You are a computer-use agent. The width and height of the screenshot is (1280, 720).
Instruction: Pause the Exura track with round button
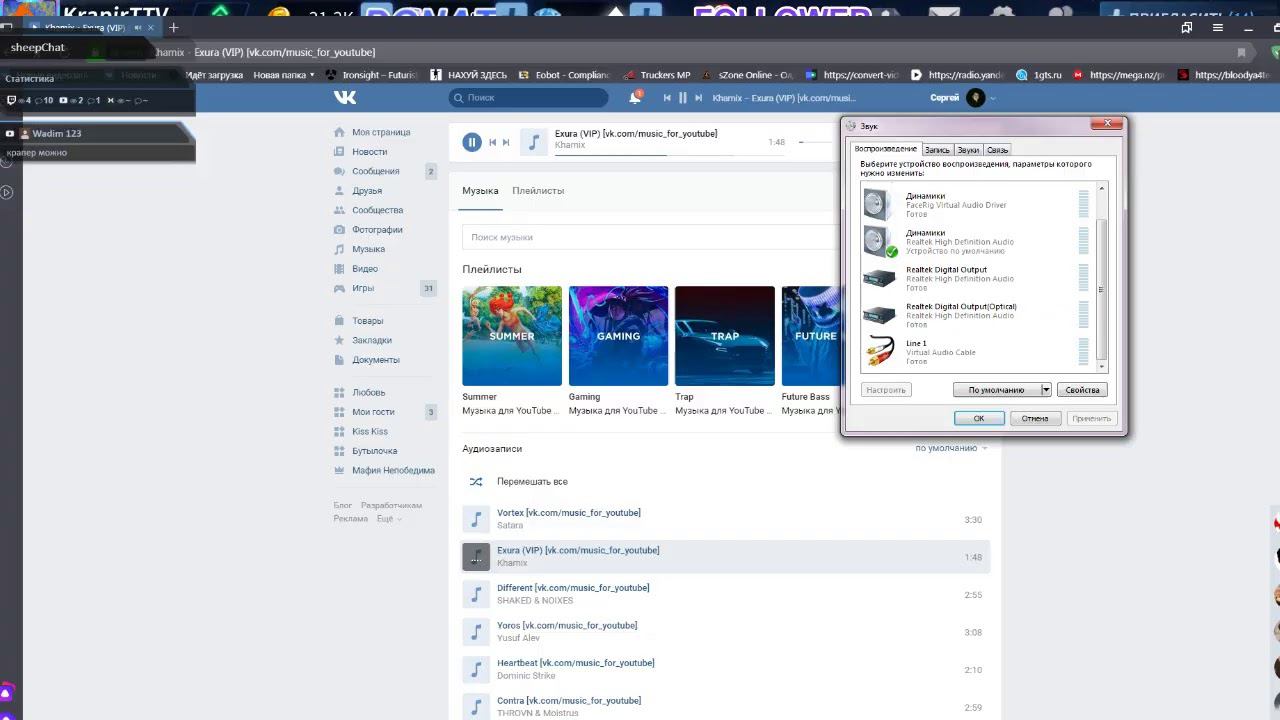coord(472,142)
